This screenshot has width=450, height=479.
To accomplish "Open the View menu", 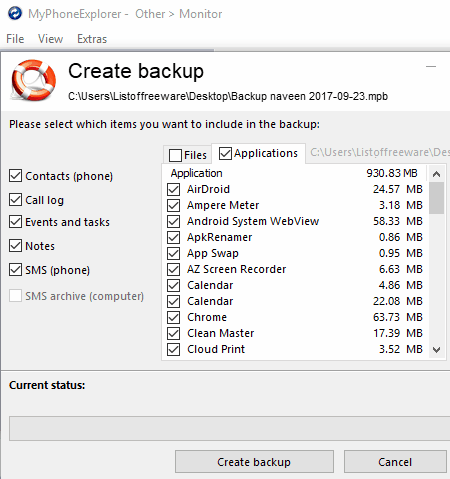I will pyautogui.click(x=50, y=39).
